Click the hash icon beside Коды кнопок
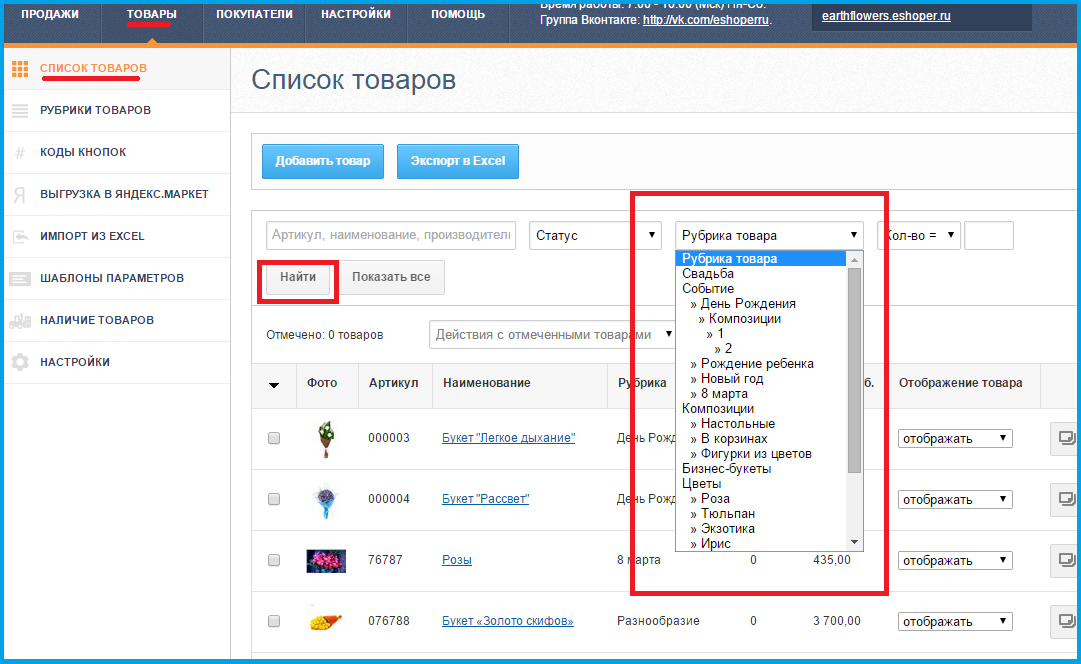Viewport: 1081px width, 664px height. pyautogui.click(x=20, y=152)
